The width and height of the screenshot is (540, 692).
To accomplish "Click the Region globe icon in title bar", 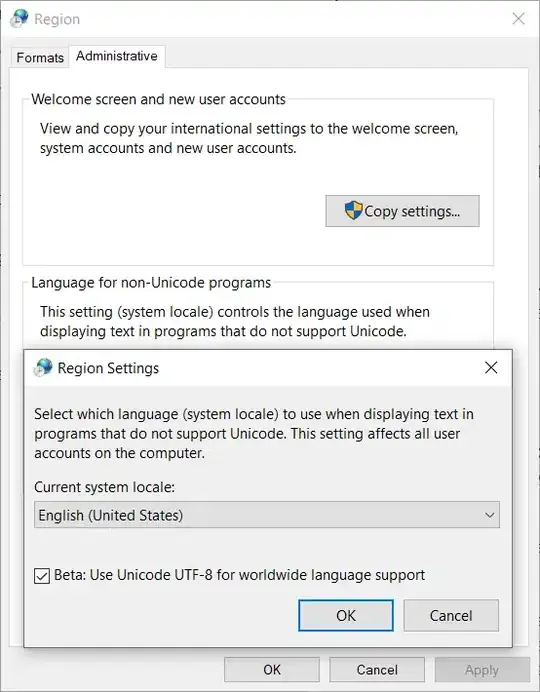I will click(19, 19).
